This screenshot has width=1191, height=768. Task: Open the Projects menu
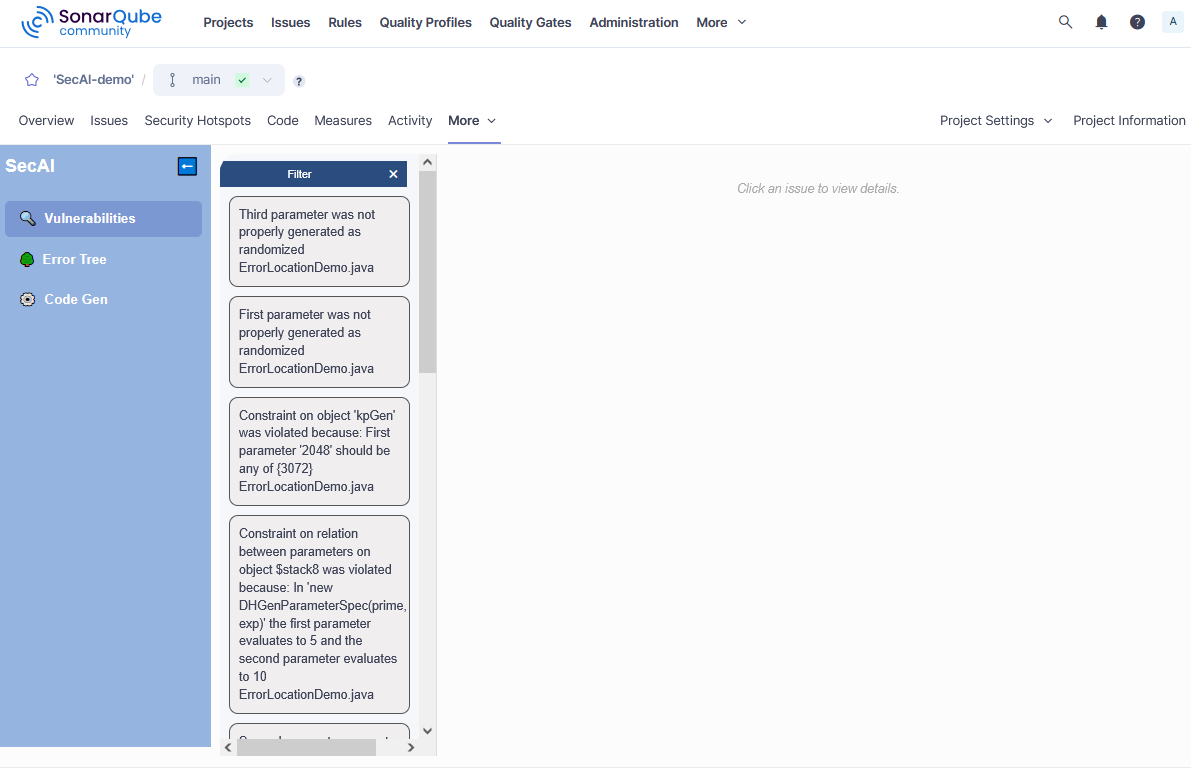tap(228, 23)
